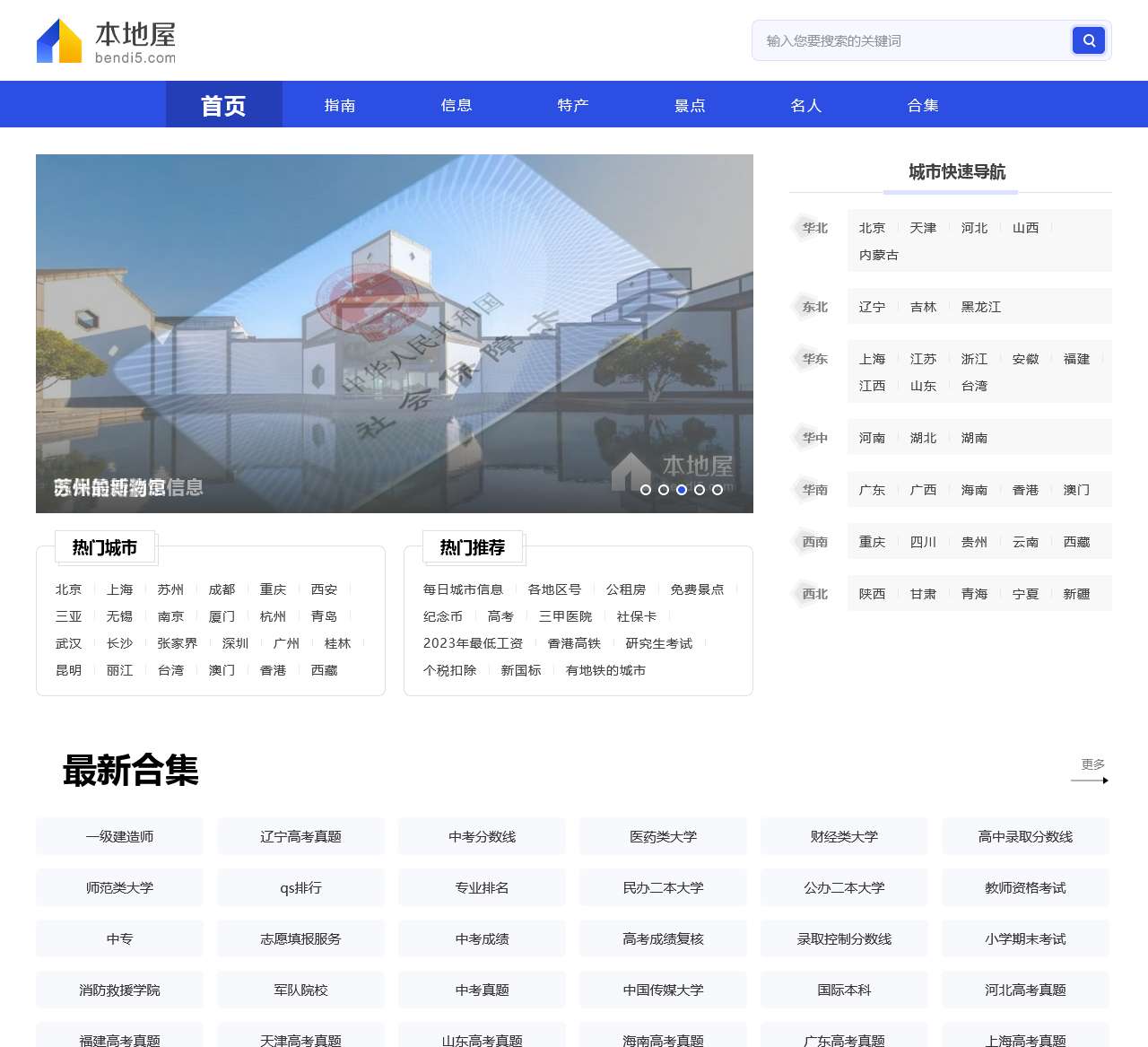Screen dimensions: 1148x1047
Task: Open 广东 in the 华南 row
Action: tap(872, 490)
